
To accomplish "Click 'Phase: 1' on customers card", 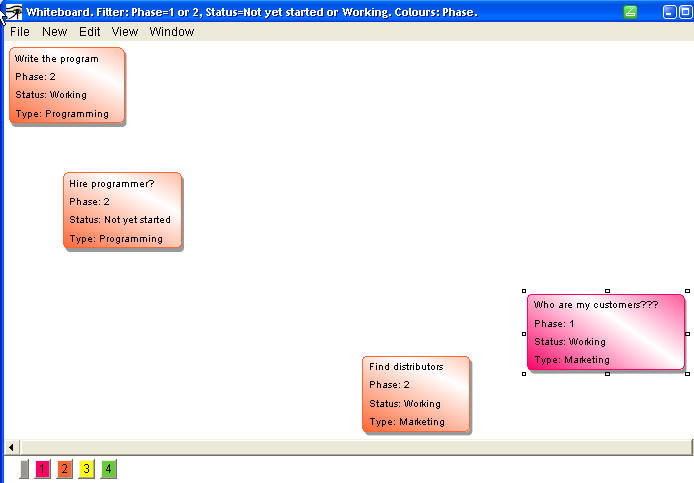I will tap(554, 324).
